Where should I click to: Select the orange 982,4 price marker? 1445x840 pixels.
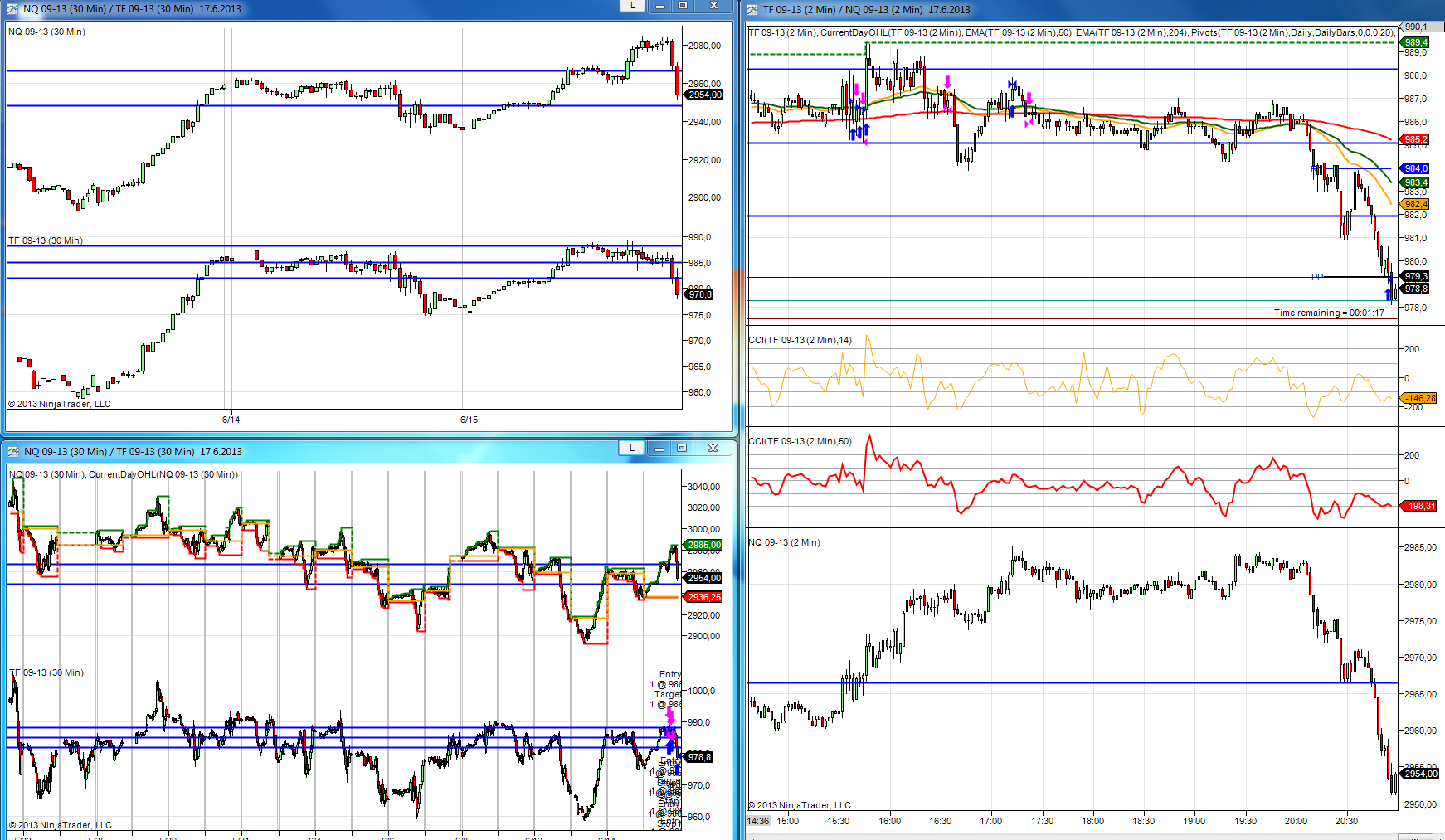click(1415, 204)
